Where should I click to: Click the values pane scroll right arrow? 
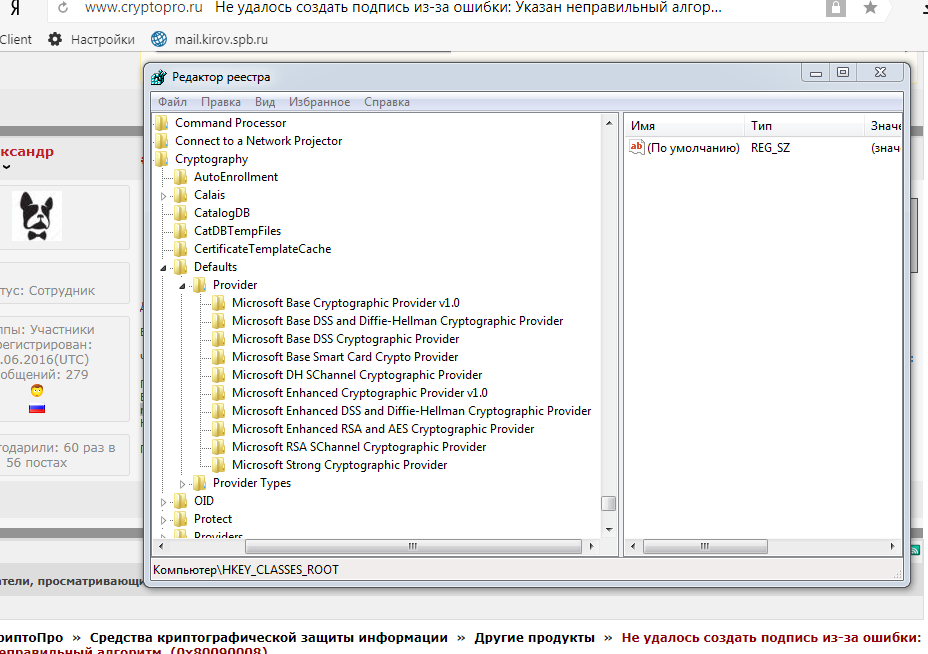click(x=892, y=546)
